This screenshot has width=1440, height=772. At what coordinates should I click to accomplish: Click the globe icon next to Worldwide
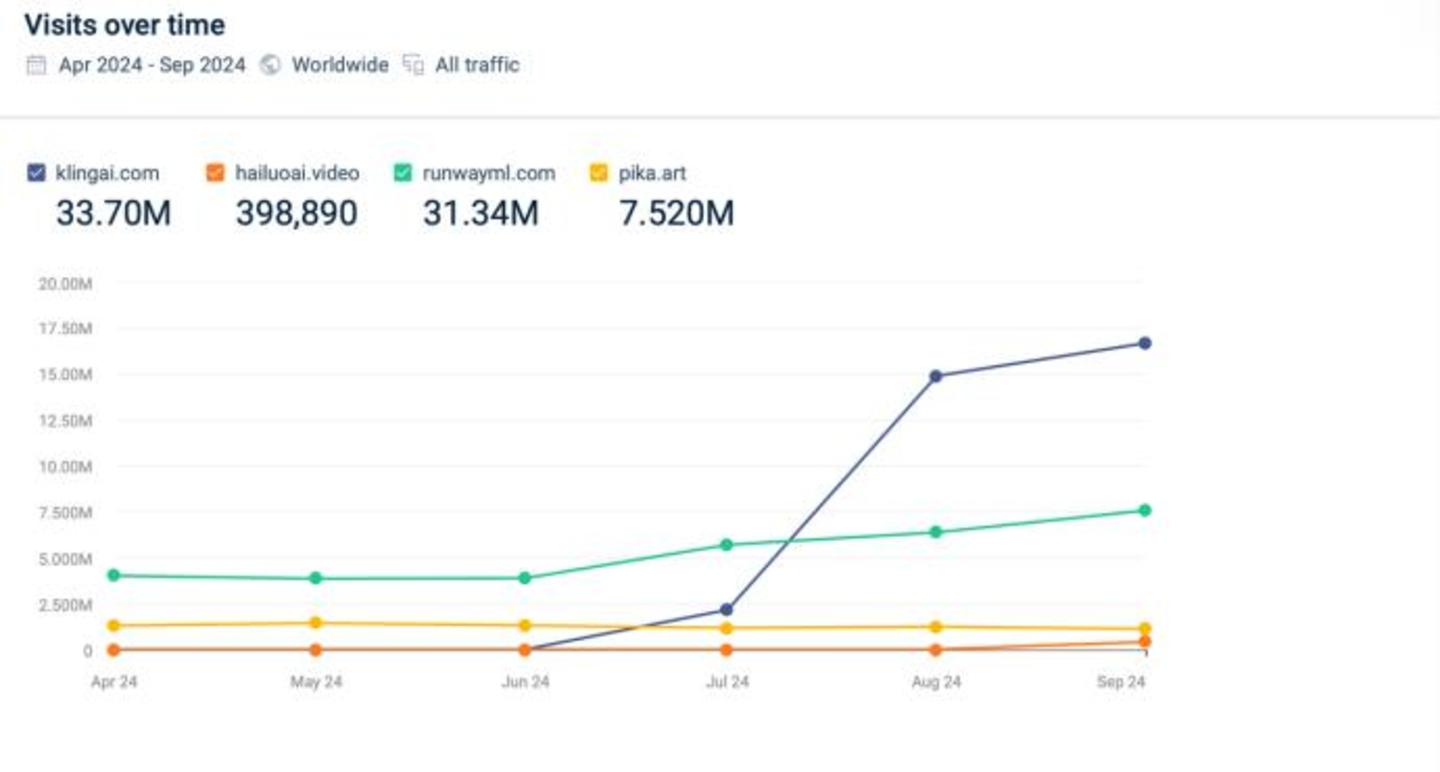tap(269, 66)
